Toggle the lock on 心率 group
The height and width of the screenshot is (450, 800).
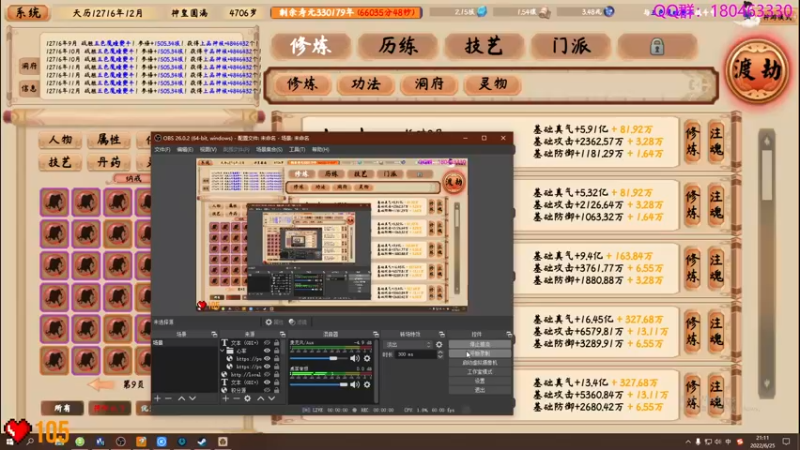pos(277,351)
